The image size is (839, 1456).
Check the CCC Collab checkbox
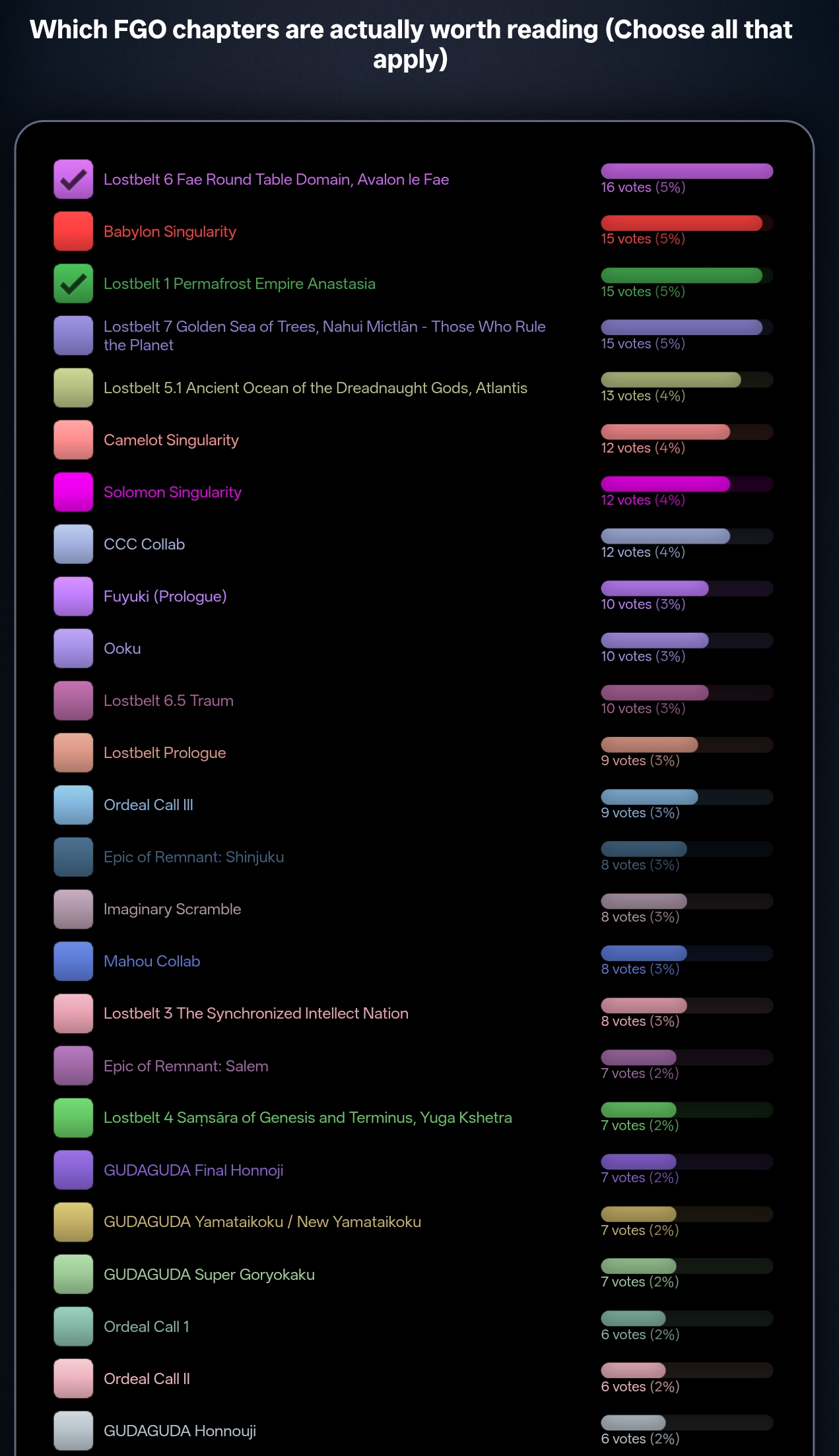pyautogui.click(x=73, y=544)
